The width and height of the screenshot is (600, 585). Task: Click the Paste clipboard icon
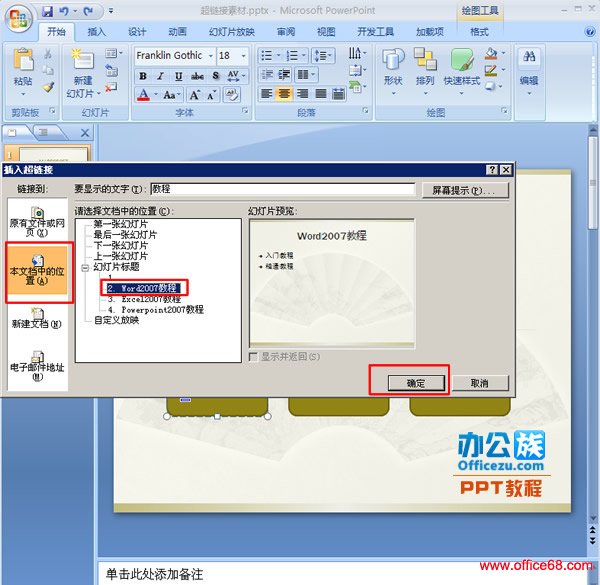[x=23, y=60]
